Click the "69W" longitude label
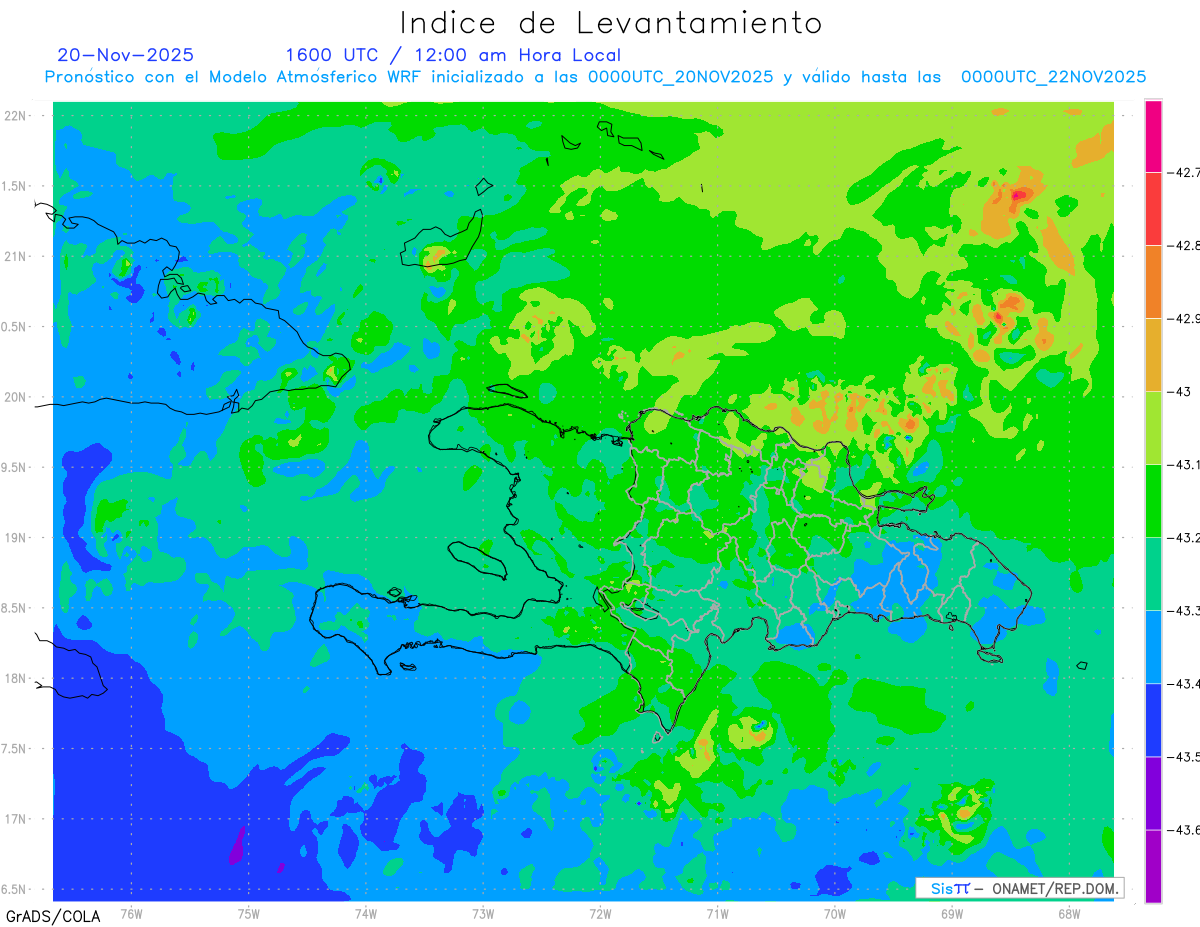 pyautogui.click(x=951, y=912)
